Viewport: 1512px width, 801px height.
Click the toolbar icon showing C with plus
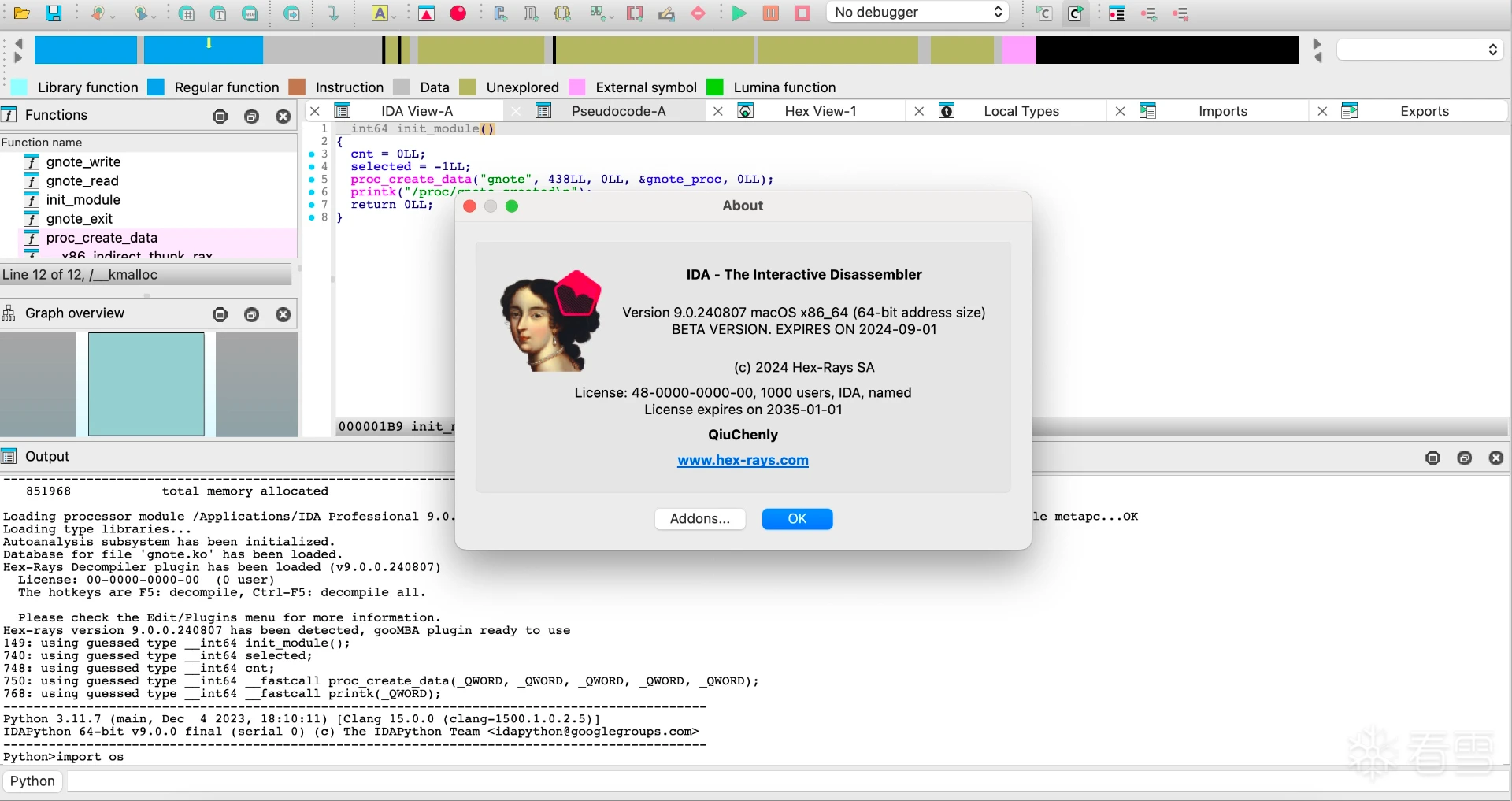click(x=500, y=13)
